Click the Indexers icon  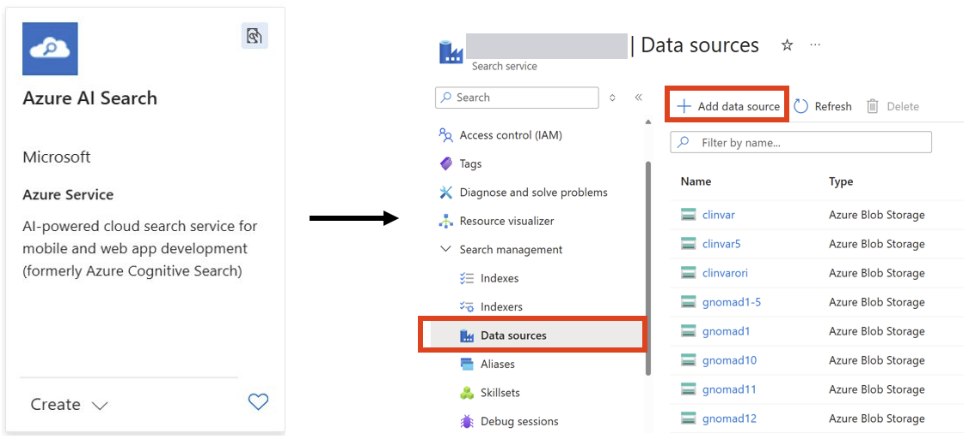coord(467,307)
